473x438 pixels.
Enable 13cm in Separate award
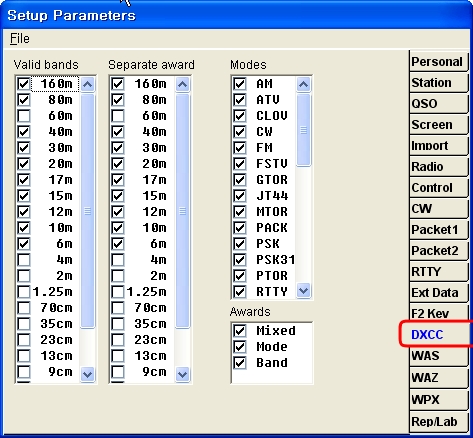[118, 356]
